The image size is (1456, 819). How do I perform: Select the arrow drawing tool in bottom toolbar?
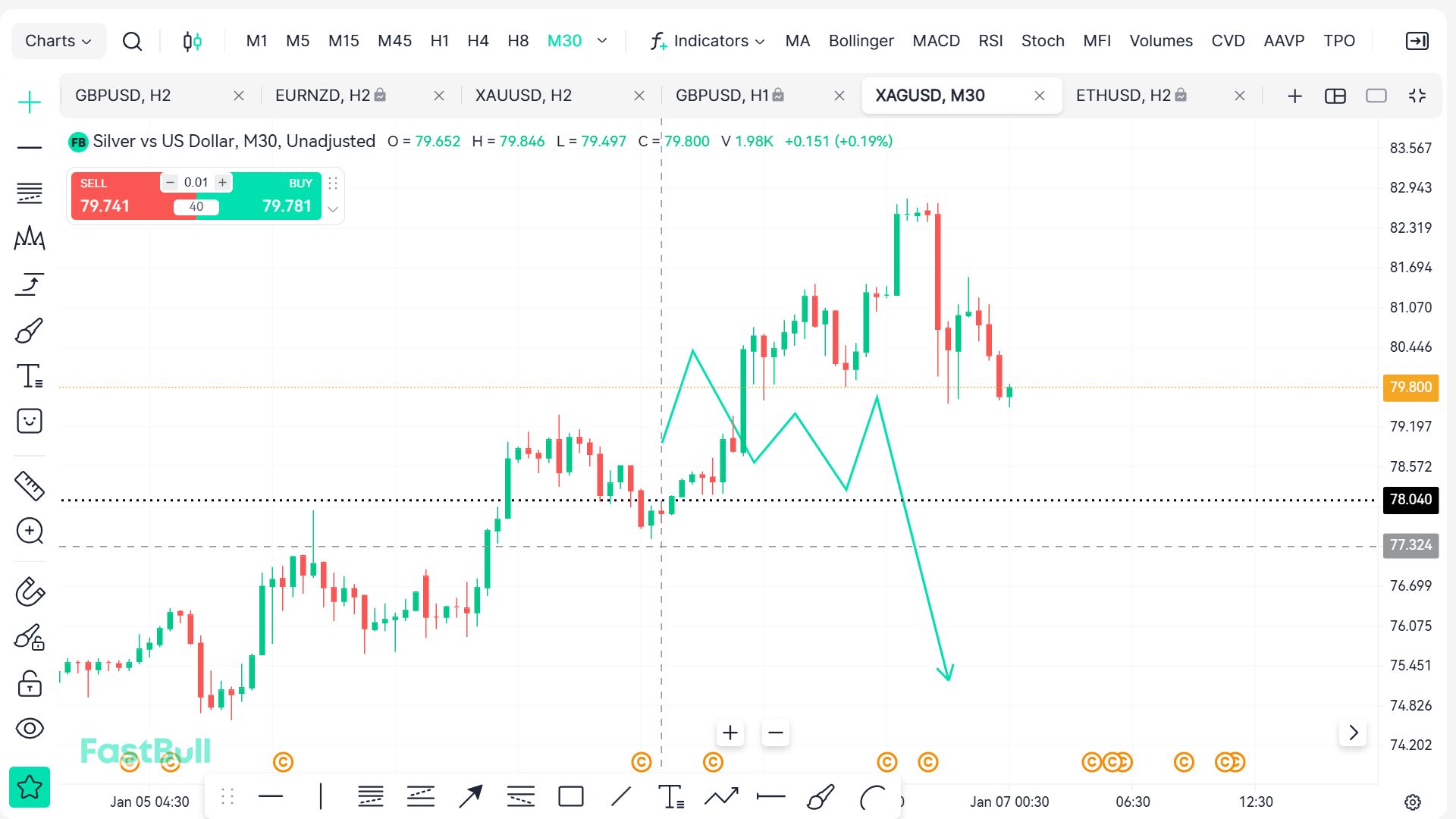(470, 797)
